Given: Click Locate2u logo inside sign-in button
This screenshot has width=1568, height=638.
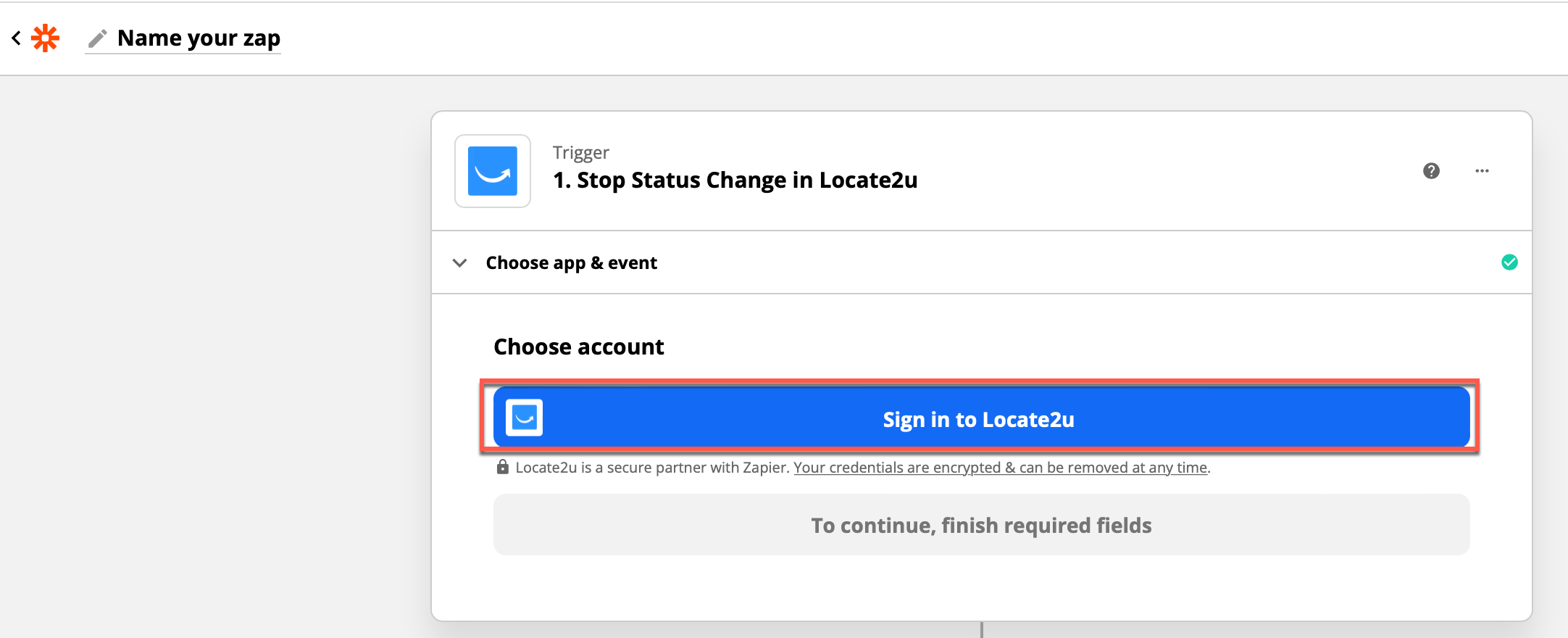Looking at the screenshot, I should (524, 418).
